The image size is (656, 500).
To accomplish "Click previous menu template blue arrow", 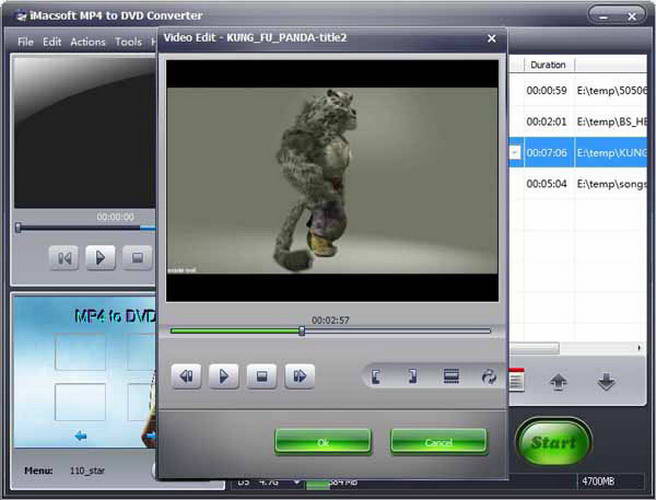I will [80, 436].
